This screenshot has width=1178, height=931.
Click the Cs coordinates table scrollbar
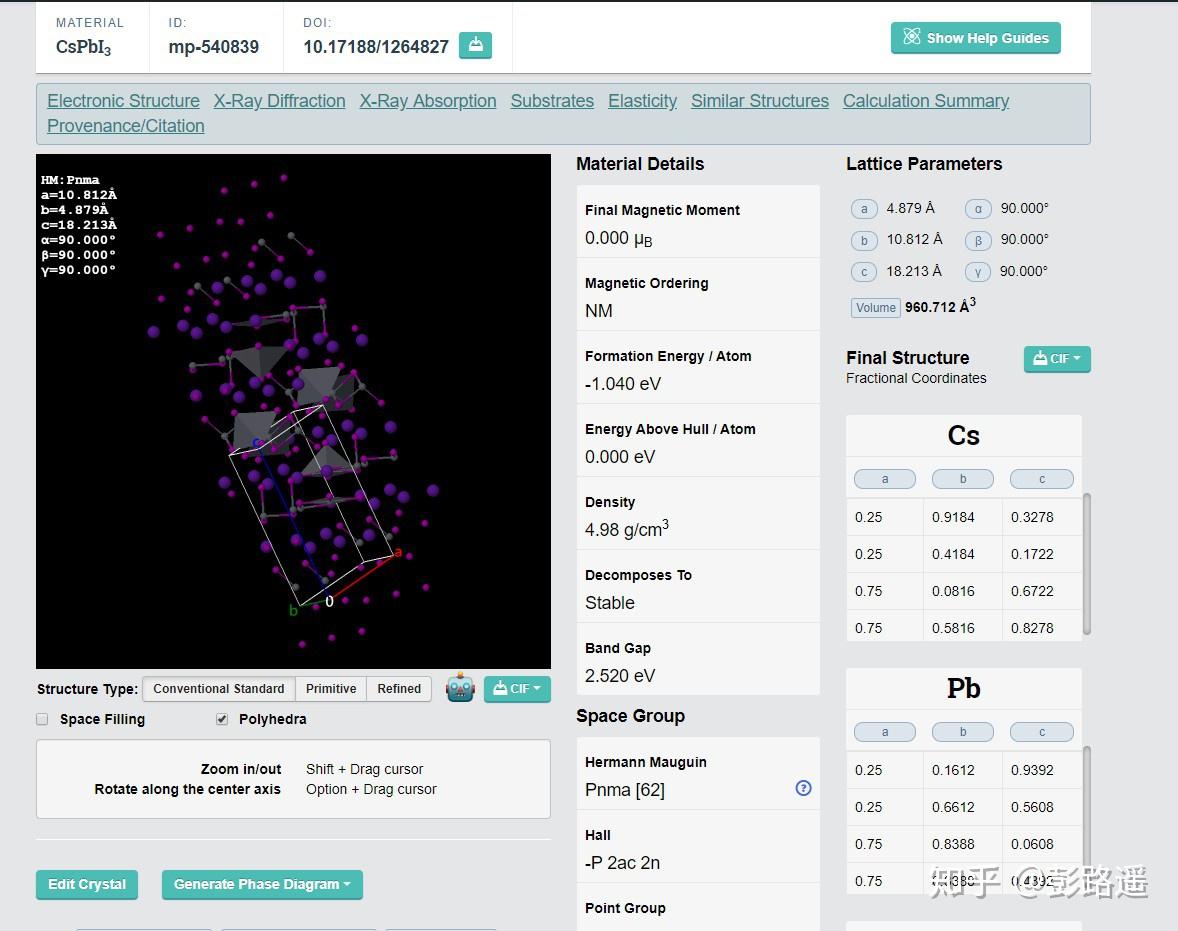click(x=1087, y=562)
